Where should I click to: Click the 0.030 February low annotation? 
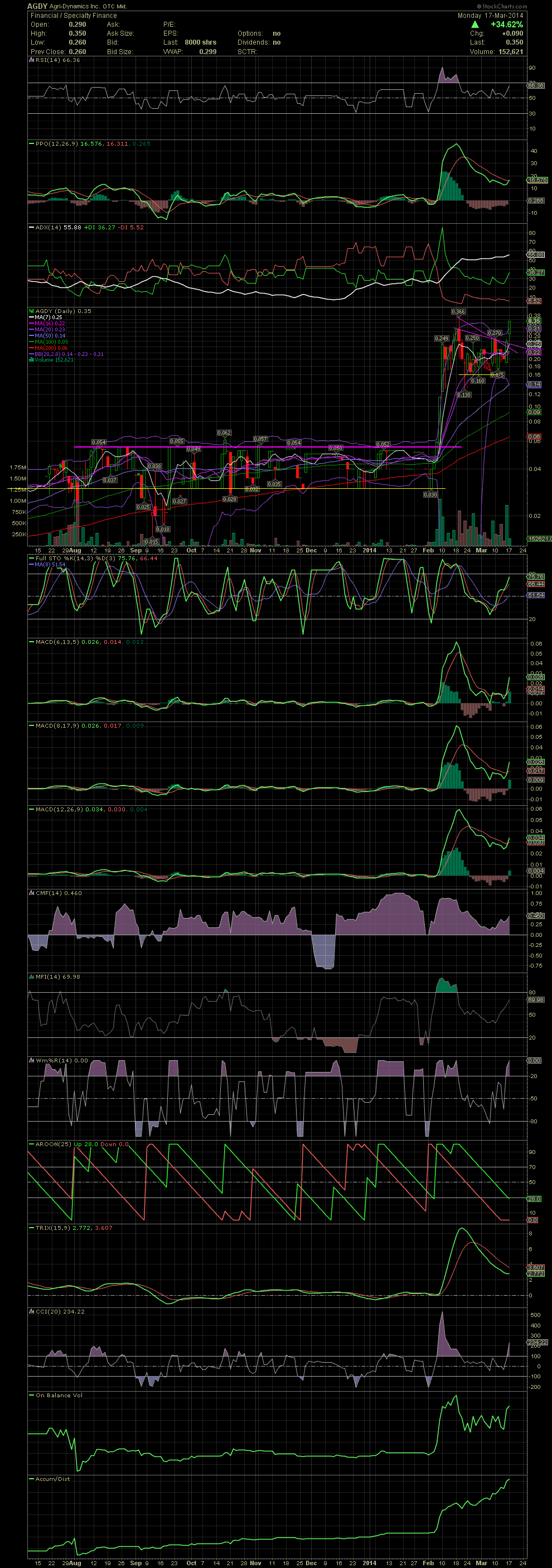[430, 494]
